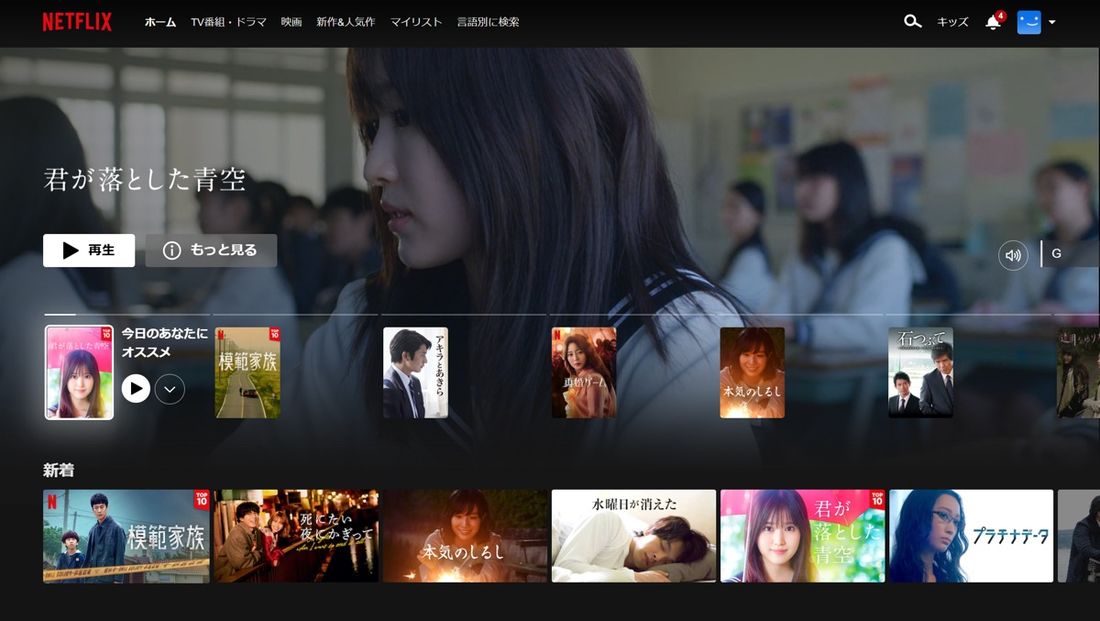Select highlighted 君が落とした青空 poster
Viewport: 1100px width, 621px height.
(79, 373)
